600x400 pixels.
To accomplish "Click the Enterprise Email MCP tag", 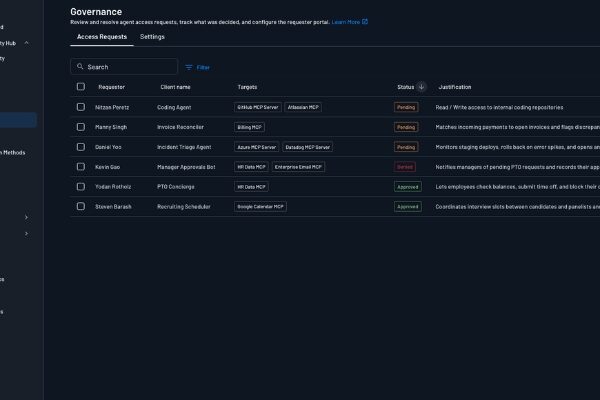I will coord(298,167).
